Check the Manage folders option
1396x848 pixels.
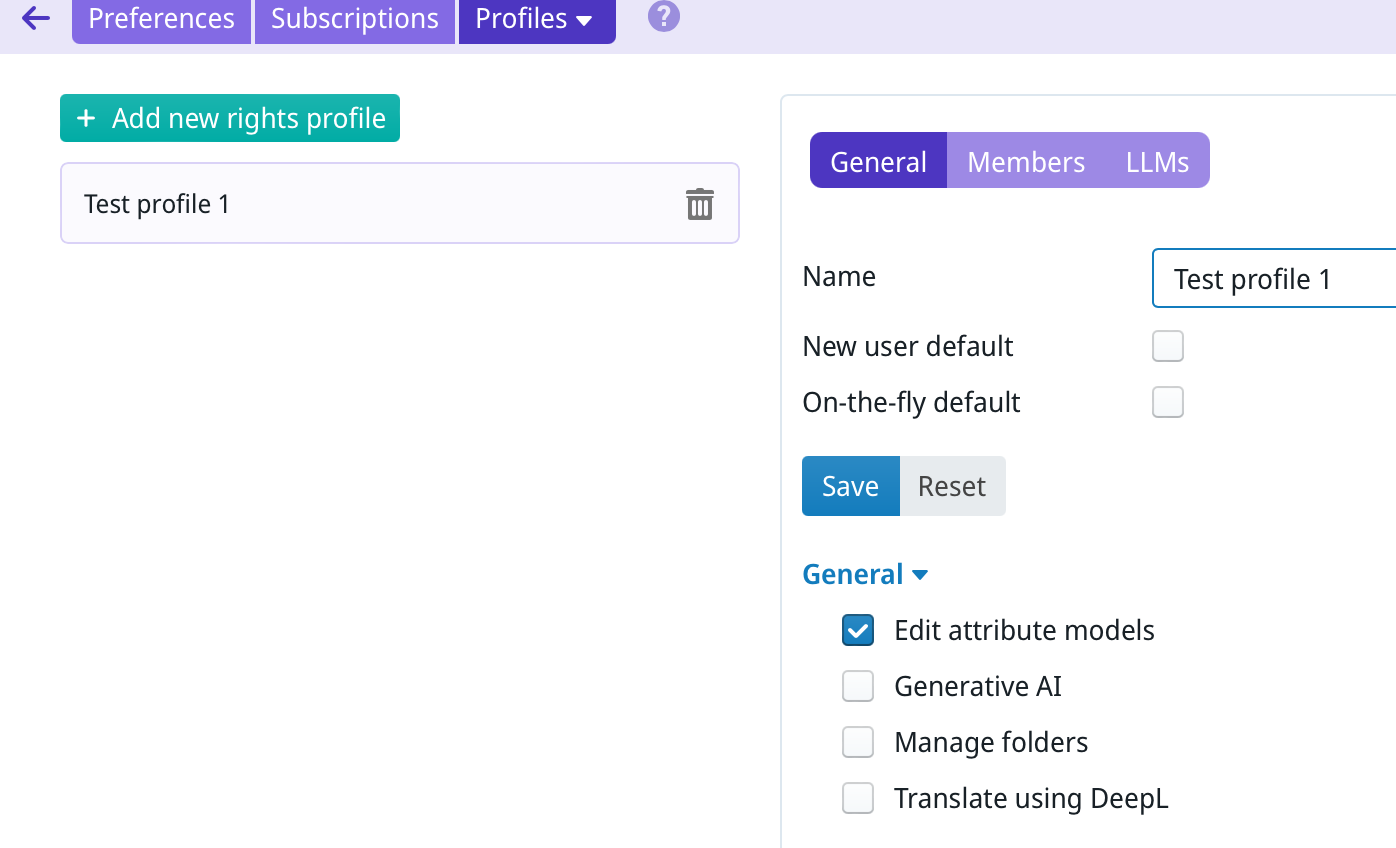[858, 743]
